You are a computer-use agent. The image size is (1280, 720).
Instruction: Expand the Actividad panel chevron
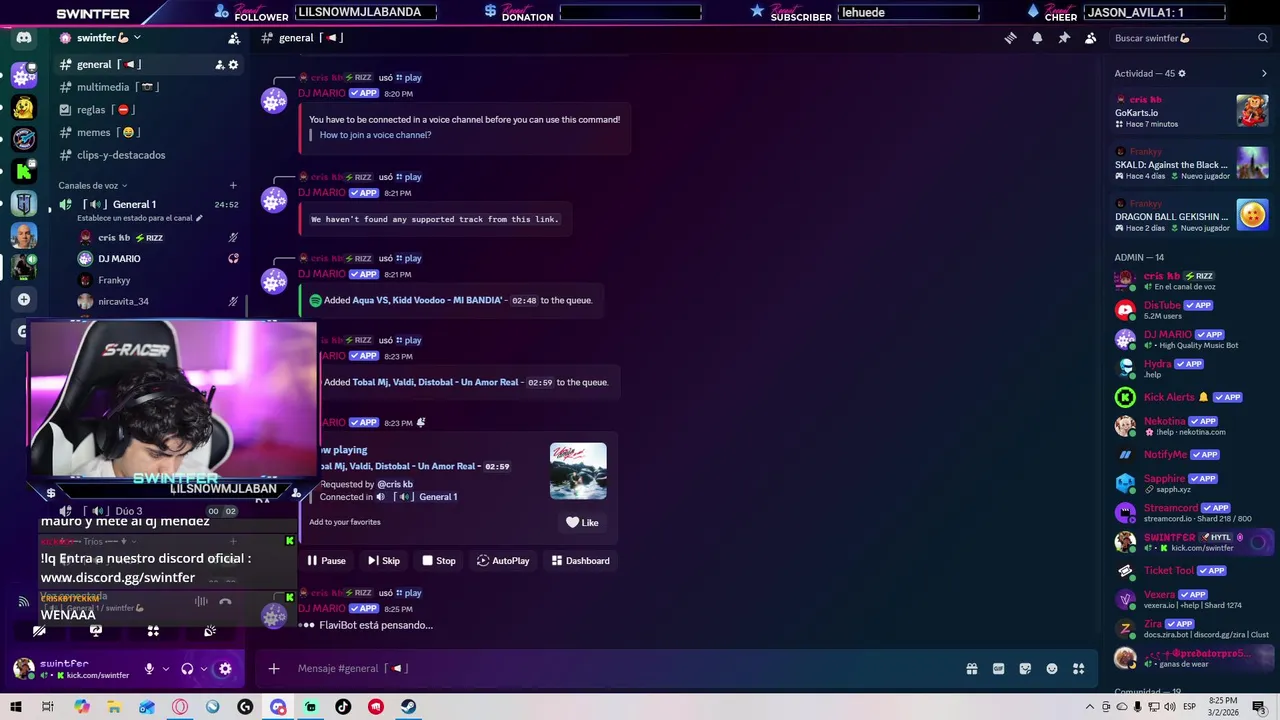coord(1263,73)
